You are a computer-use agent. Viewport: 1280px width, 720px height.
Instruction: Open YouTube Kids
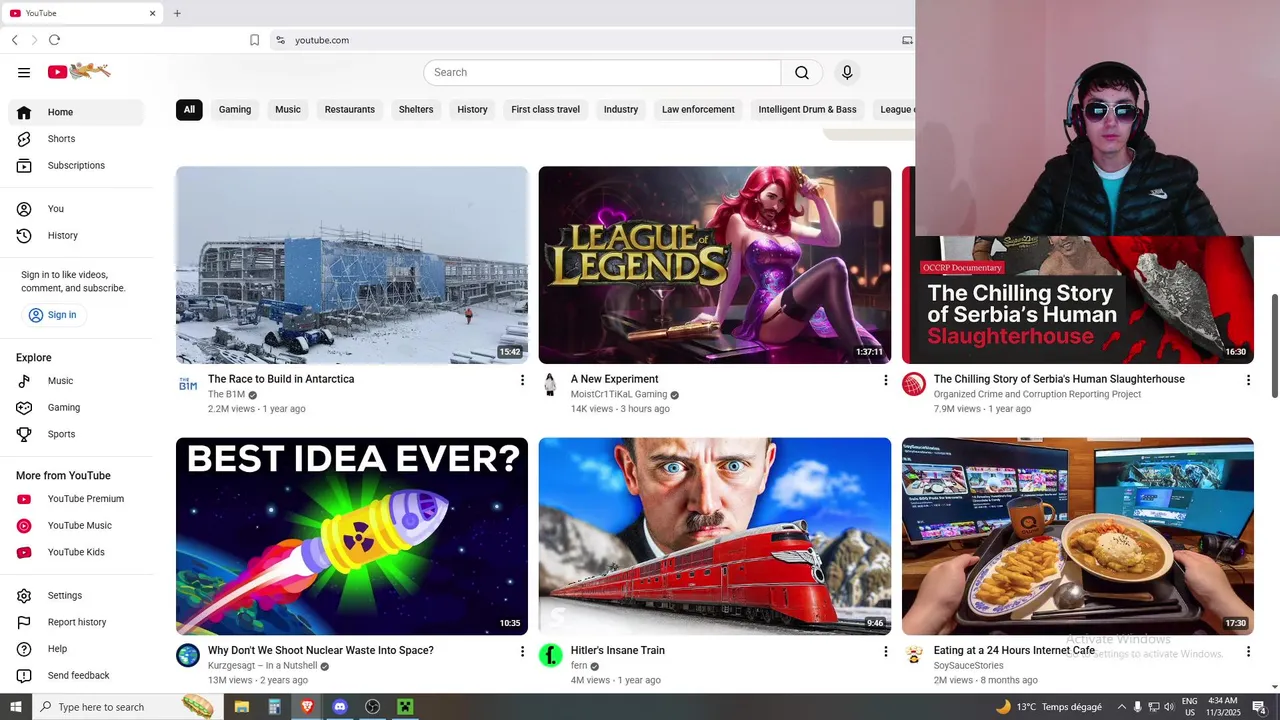point(76,553)
